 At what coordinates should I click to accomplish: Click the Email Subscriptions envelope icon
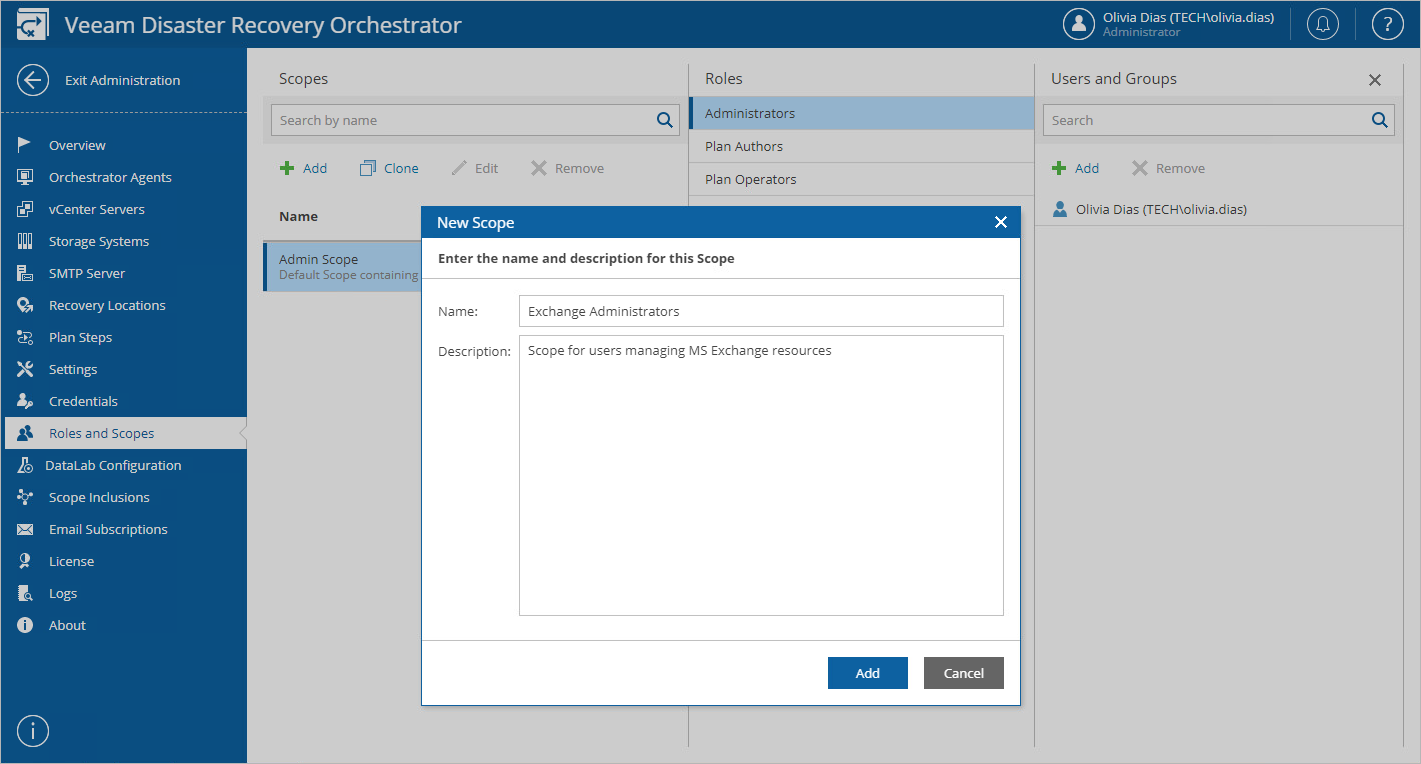click(25, 529)
